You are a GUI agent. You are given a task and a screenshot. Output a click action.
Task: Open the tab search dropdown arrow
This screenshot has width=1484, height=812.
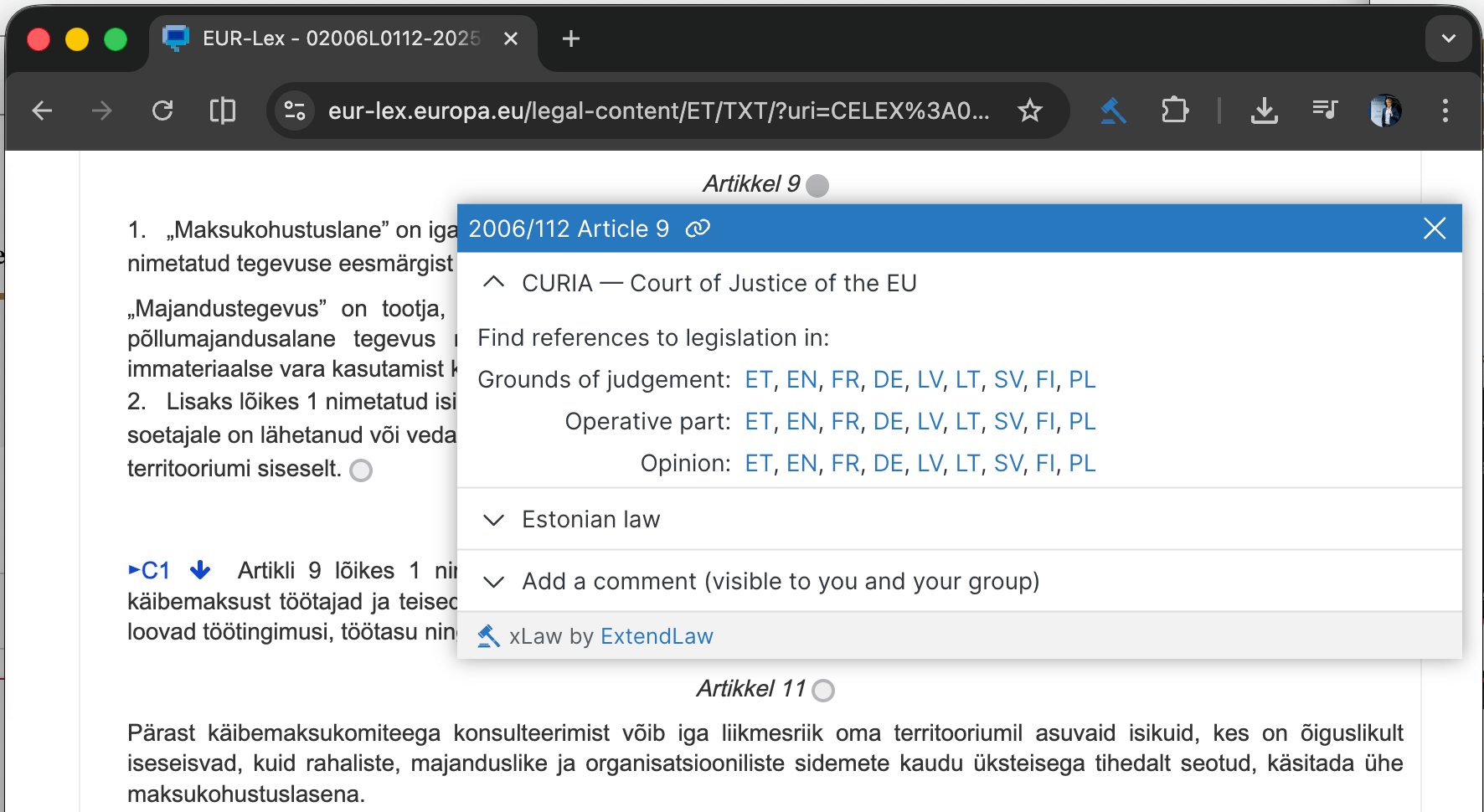1448,39
